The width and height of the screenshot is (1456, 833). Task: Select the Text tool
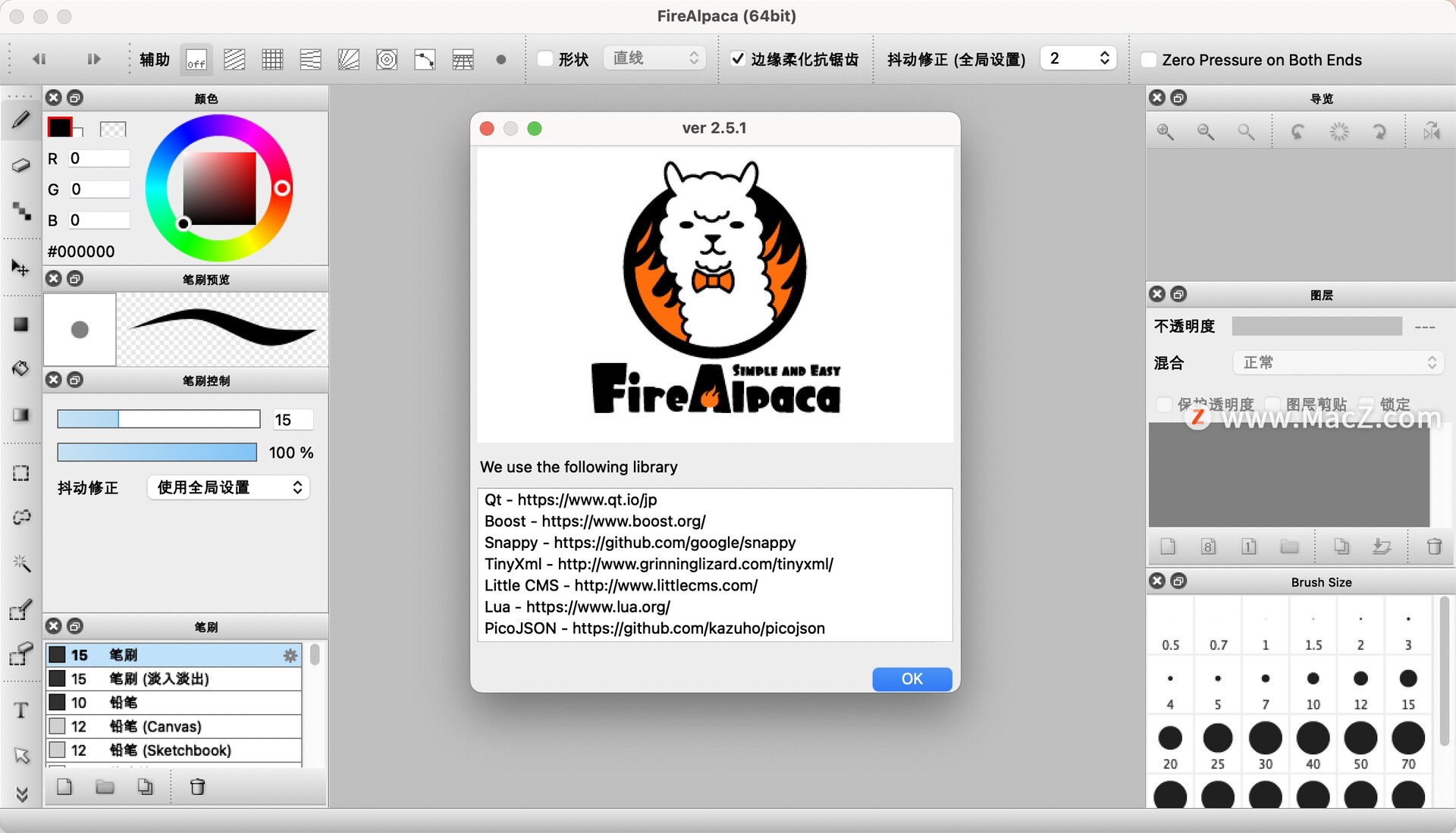[21, 710]
